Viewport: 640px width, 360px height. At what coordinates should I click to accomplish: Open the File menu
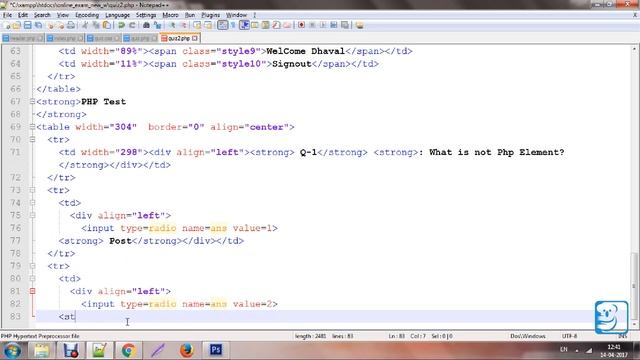7,15
